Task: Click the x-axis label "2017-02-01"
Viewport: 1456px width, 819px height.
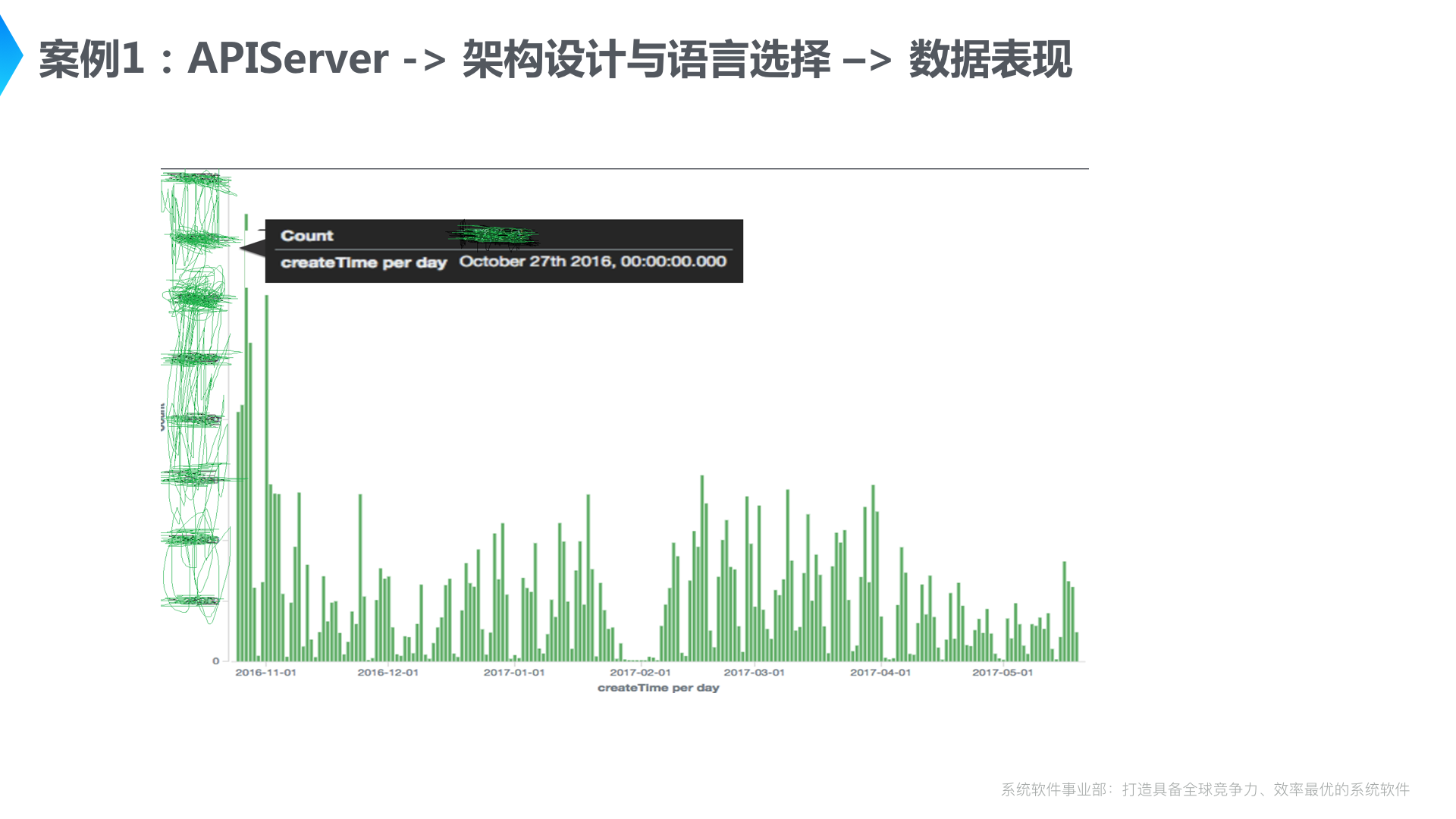Action: (640, 673)
